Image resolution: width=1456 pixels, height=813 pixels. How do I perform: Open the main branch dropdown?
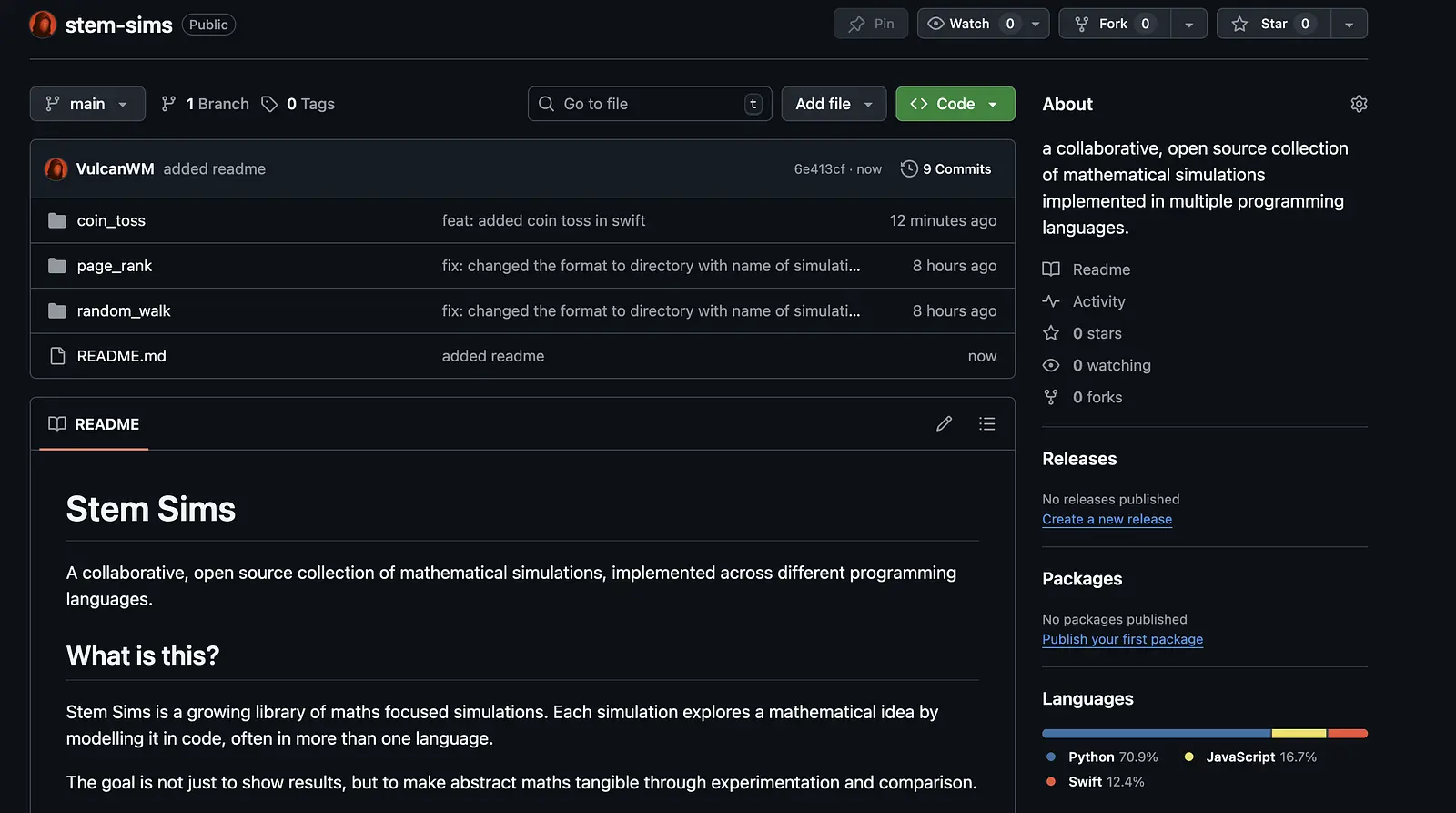tap(87, 104)
